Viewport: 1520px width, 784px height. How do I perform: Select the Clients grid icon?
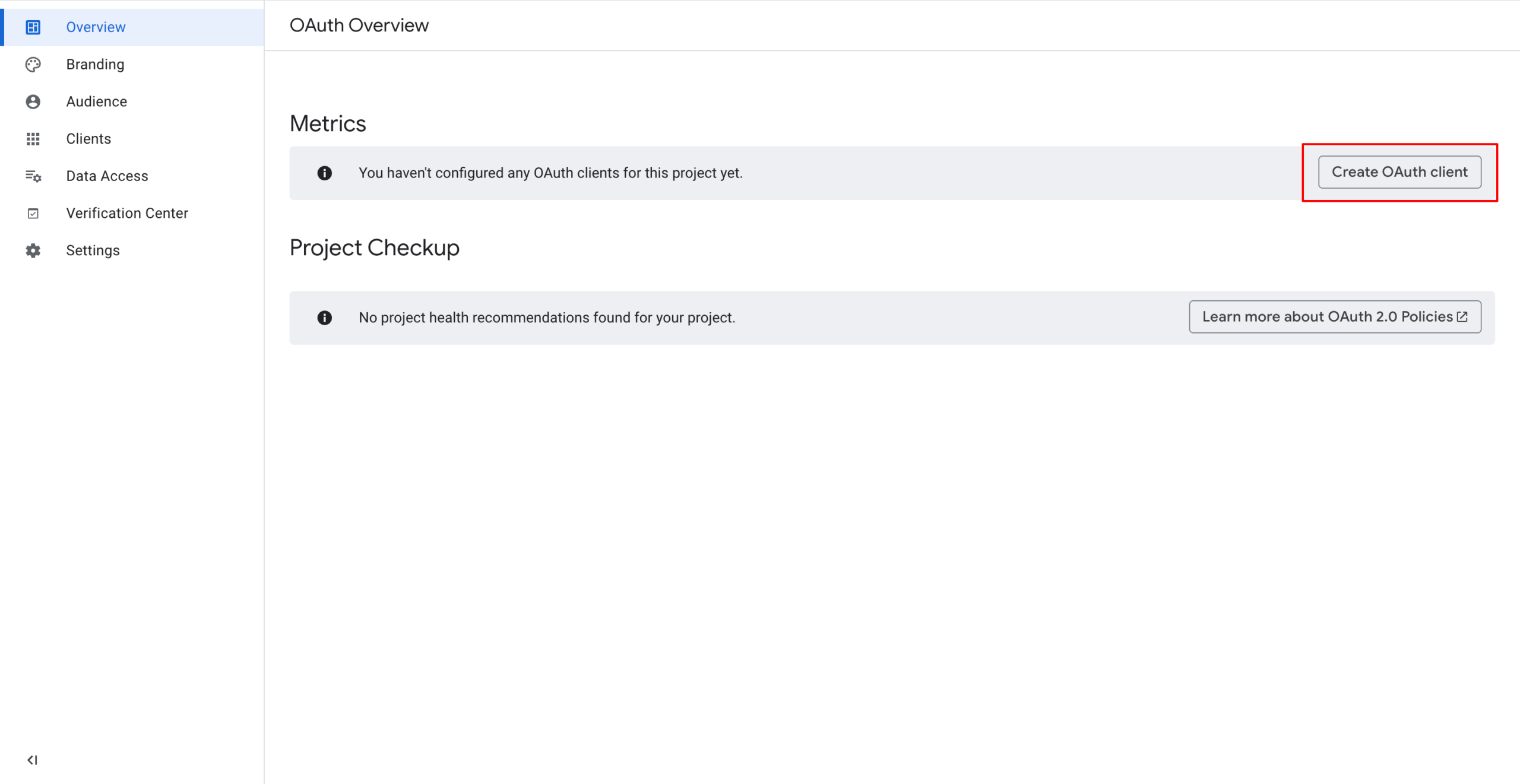(x=33, y=138)
